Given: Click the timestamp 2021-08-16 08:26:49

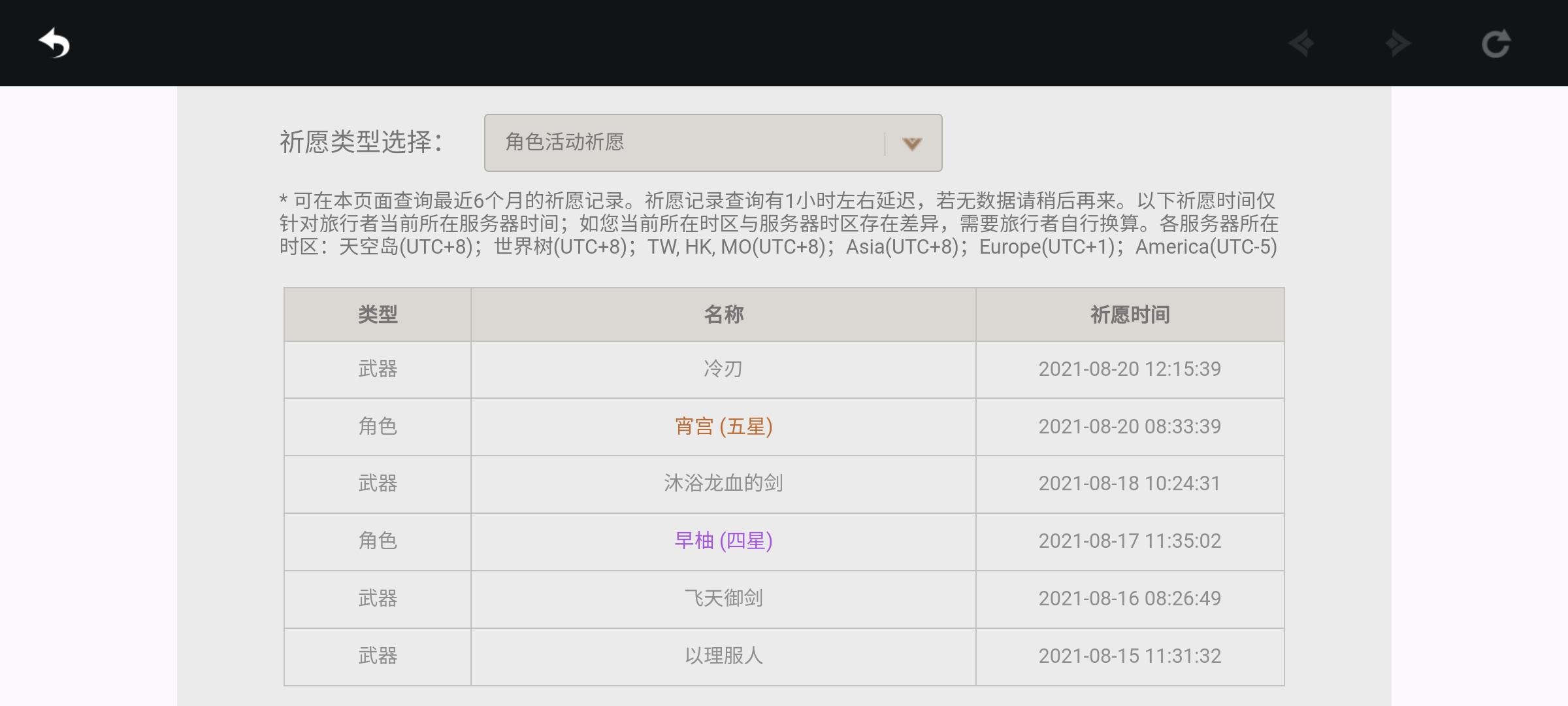Looking at the screenshot, I should [1130, 599].
